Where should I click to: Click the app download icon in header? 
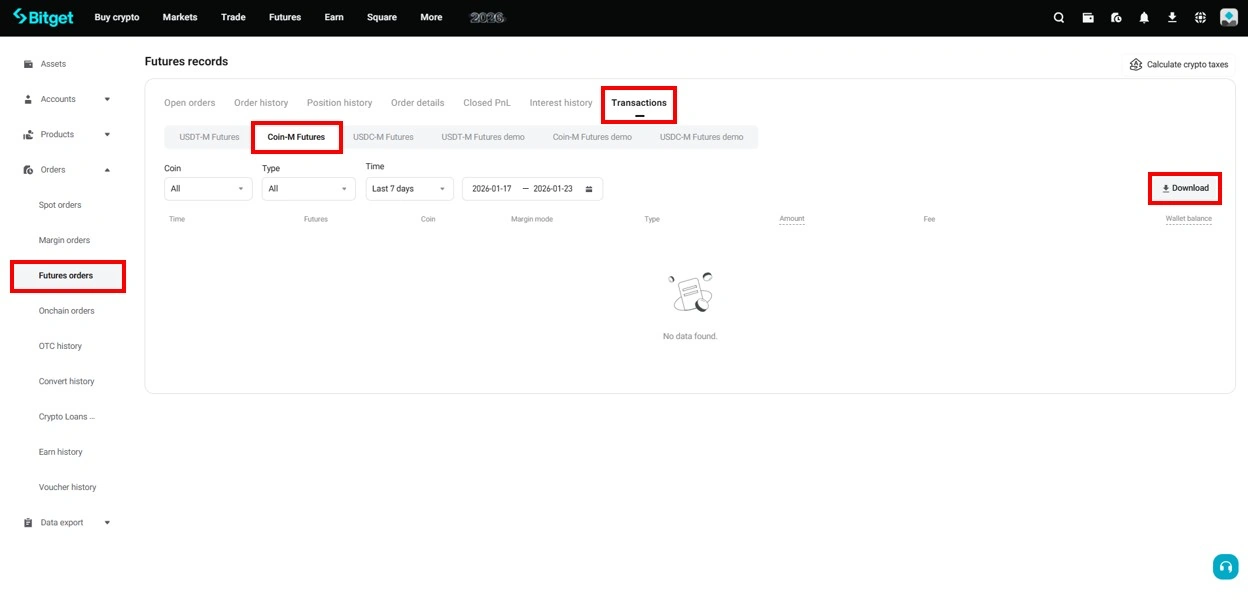1172,17
